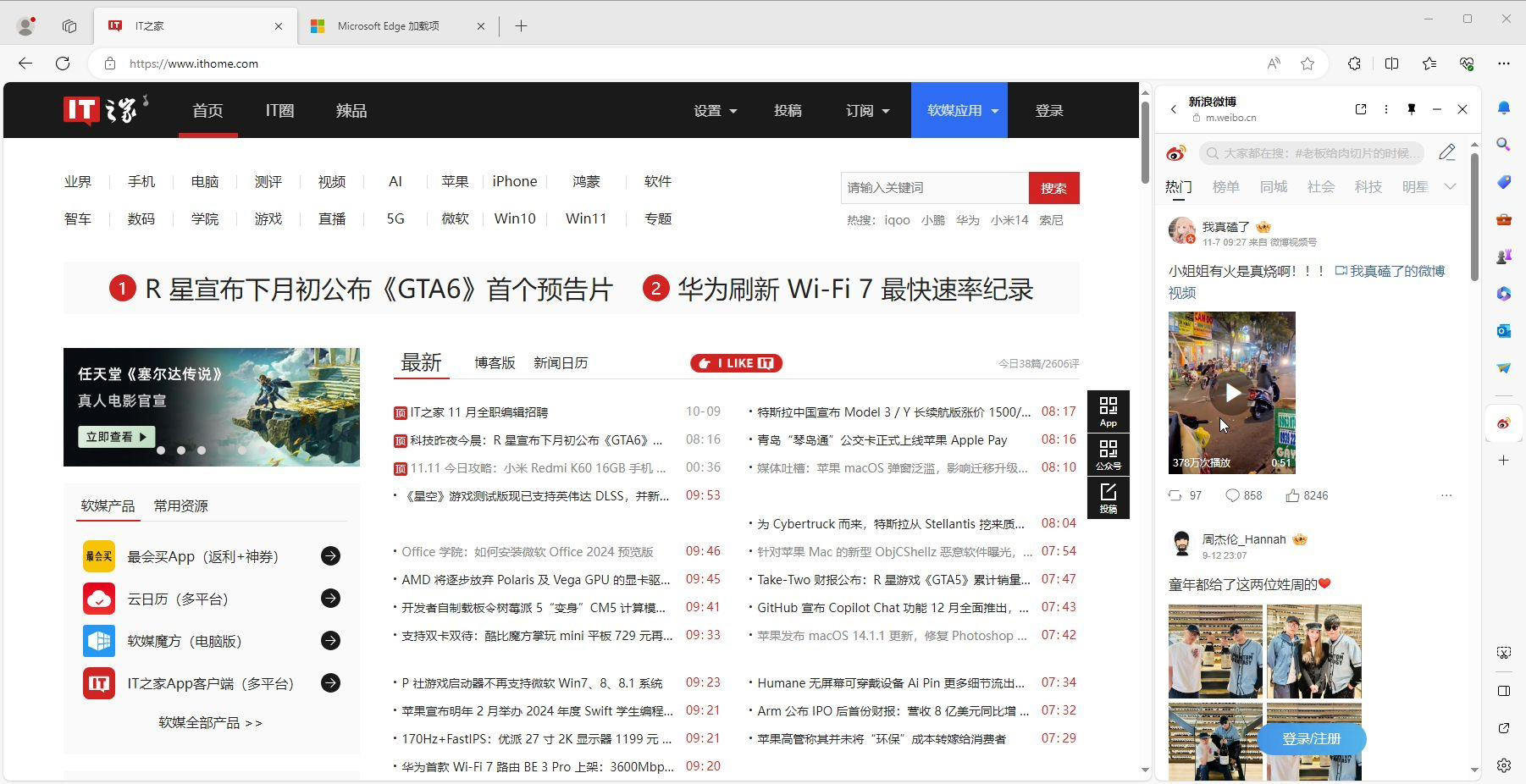Open the Favorites list icon
This screenshot has height=784, width=1526.
1429,63
